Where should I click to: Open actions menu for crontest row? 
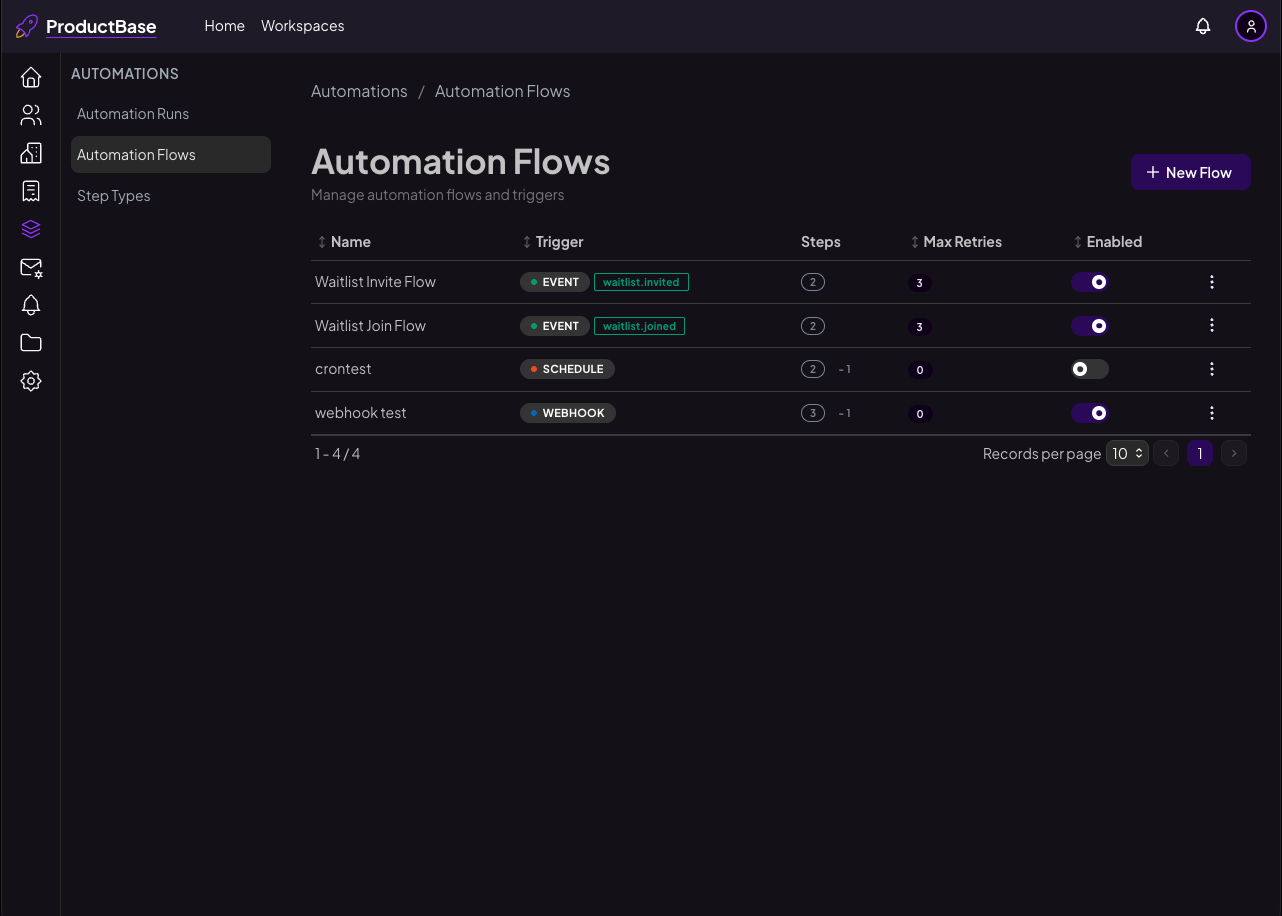(1212, 369)
